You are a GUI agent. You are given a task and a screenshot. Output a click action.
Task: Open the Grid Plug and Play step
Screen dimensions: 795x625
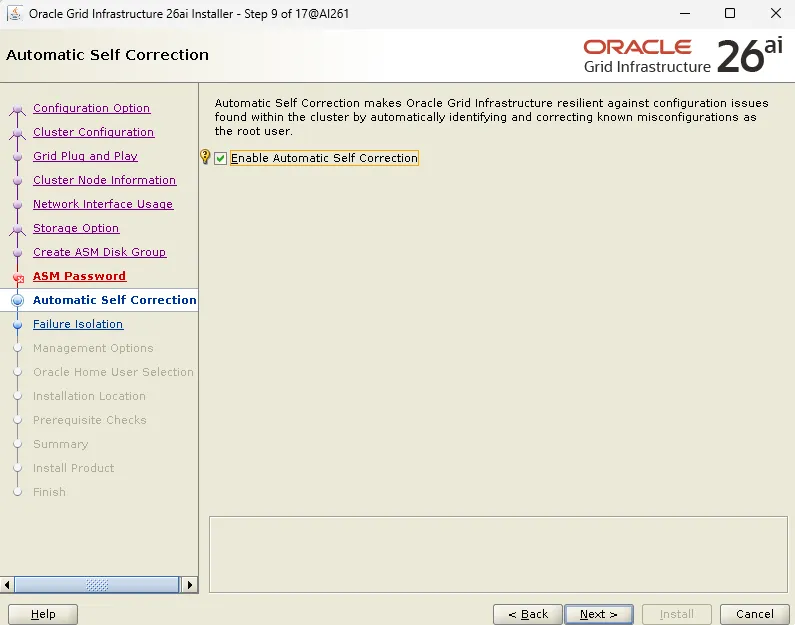pos(85,156)
